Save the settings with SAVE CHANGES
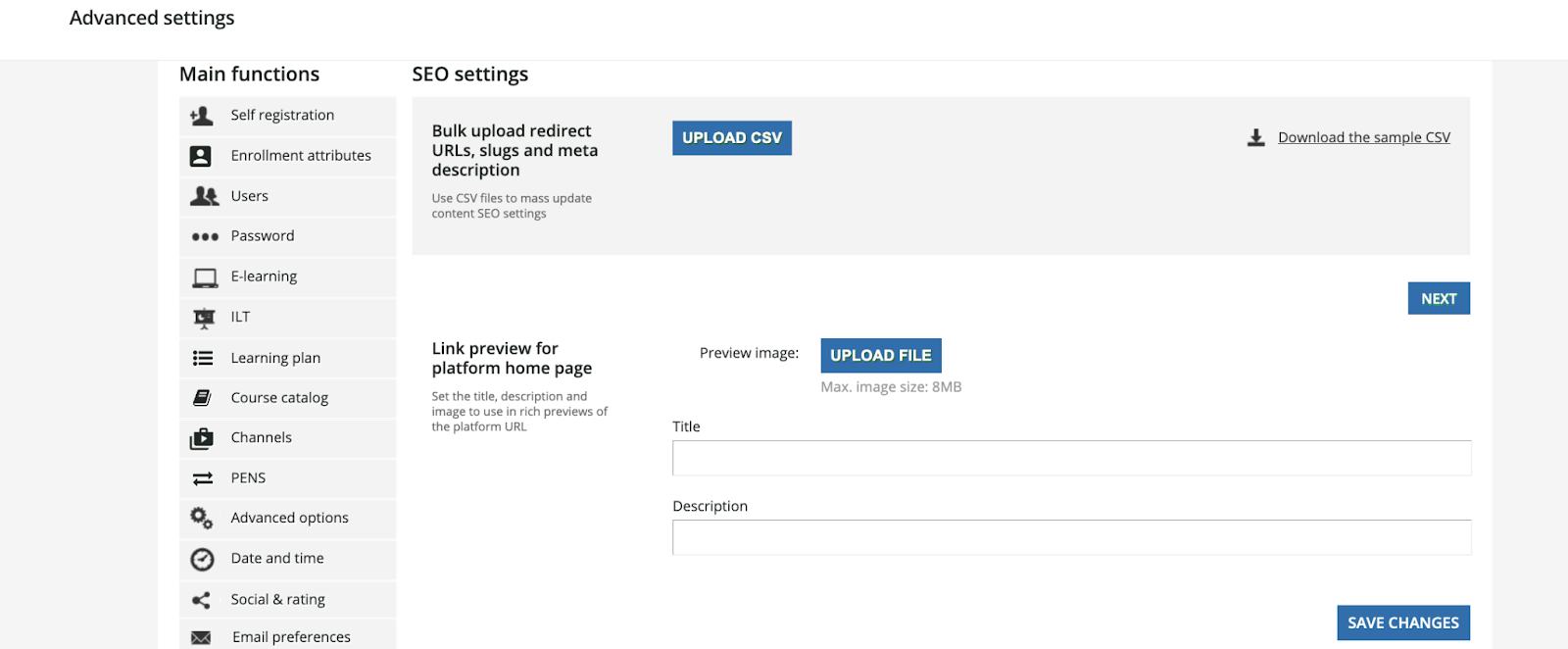The height and width of the screenshot is (649, 1568). 1402,623
